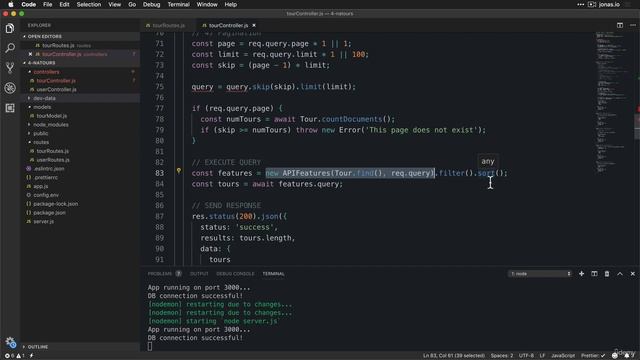
Task: Open the Apple menu
Action: point(11,4)
